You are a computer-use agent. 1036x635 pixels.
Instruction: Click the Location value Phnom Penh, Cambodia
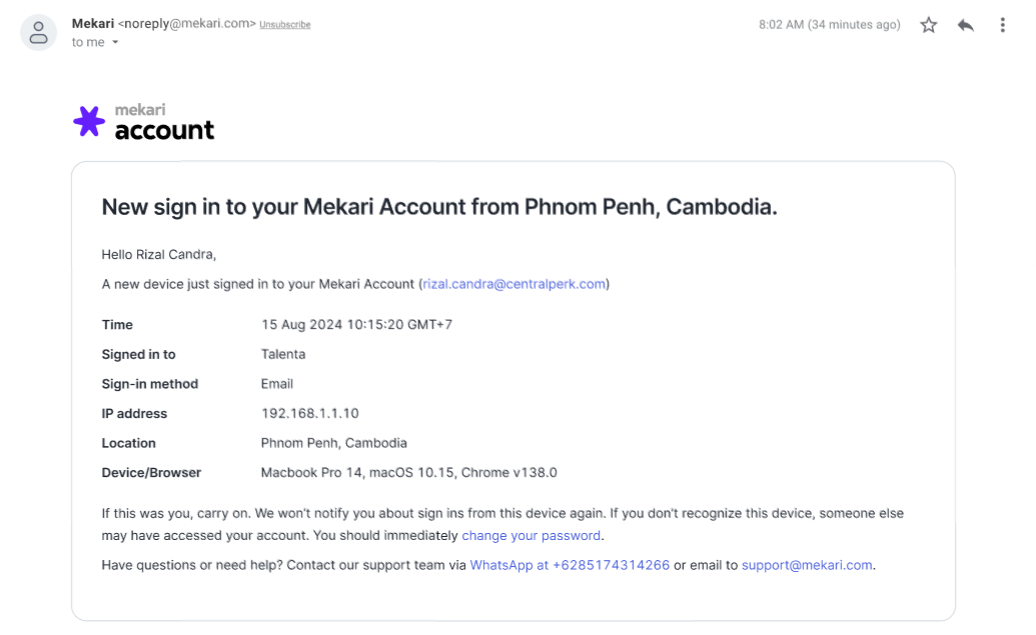pyautogui.click(x=334, y=443)
